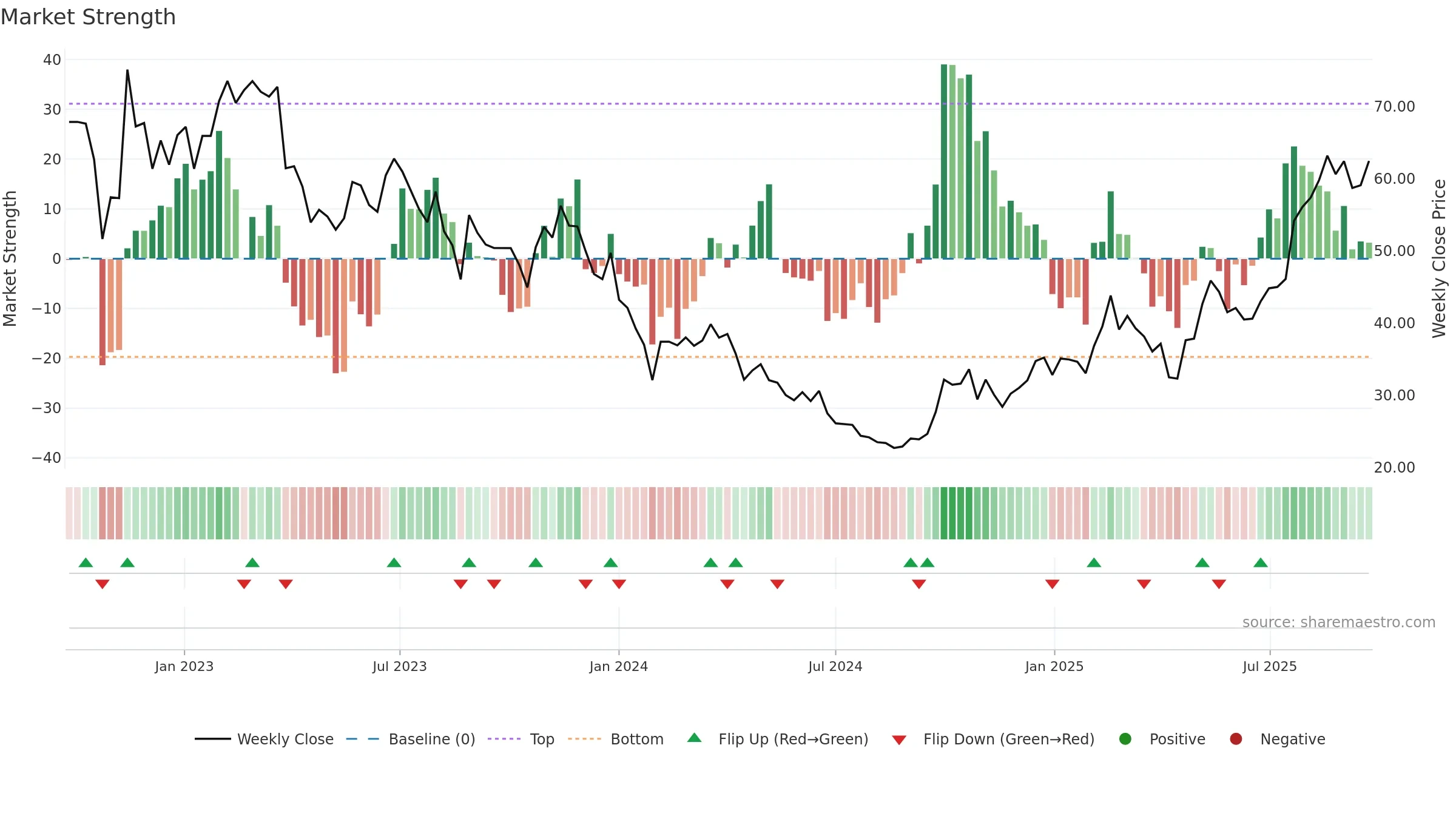Image resolution: width=1456 pixels, height=819 pixels.
Task: Click the orange dotted Bottom threshold line
Action: (x=719, y=357)
